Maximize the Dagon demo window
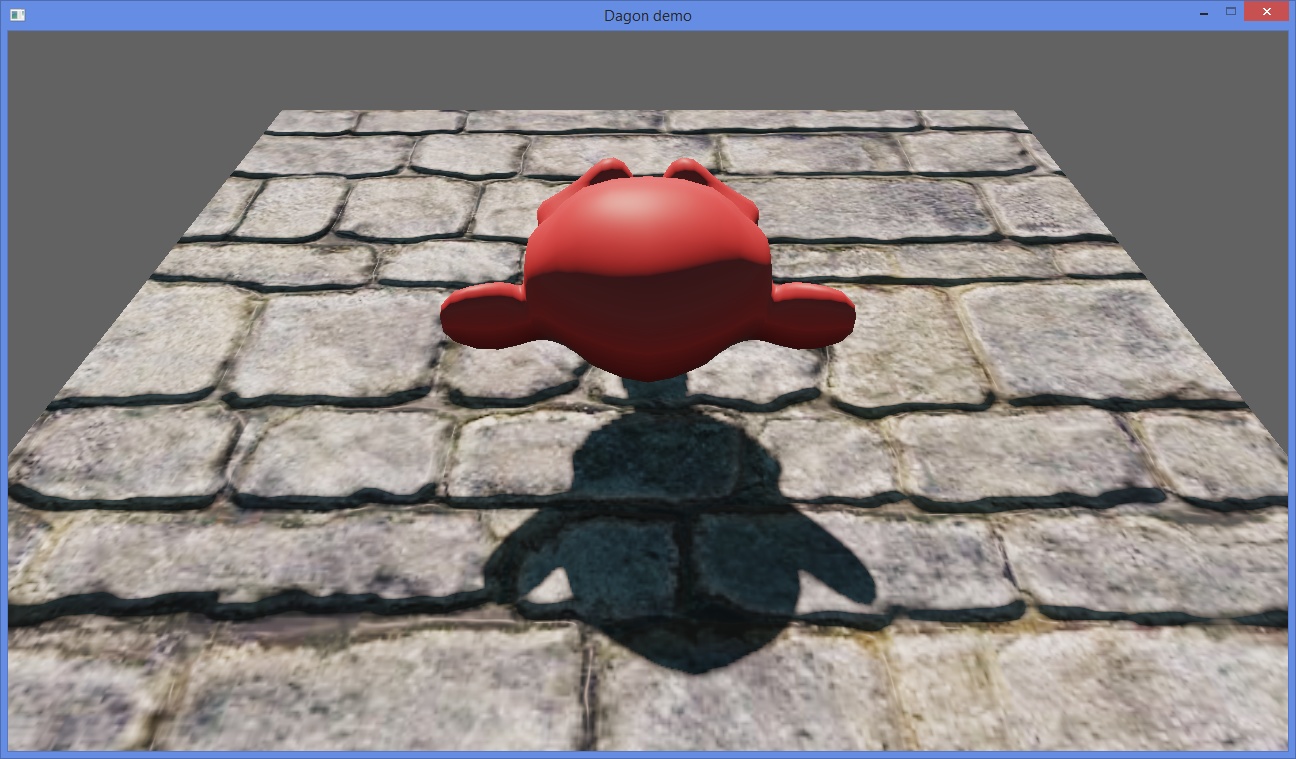1296x759 pixels. [x=1231, y=12]
